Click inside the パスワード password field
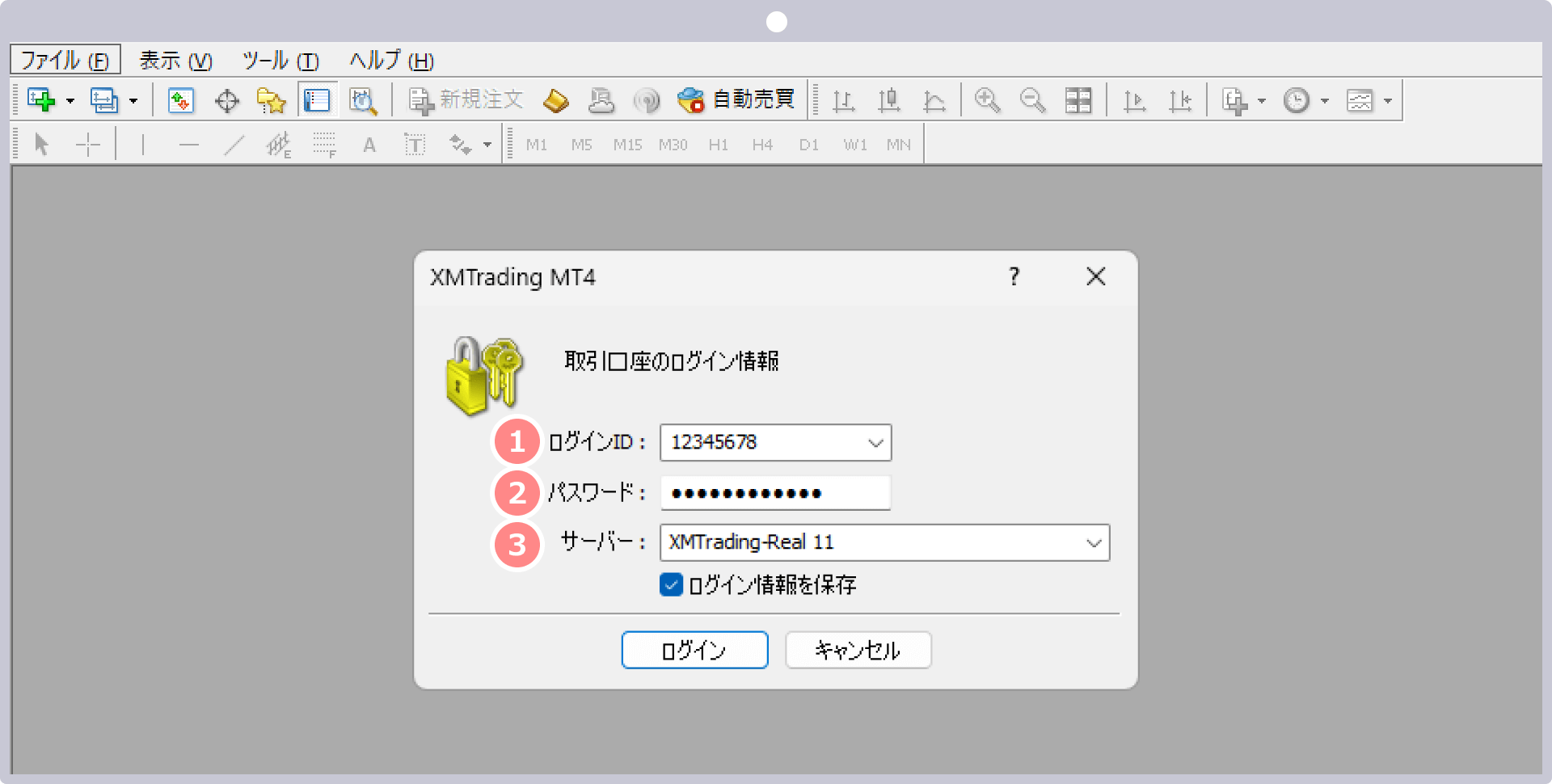 click(774, 493)
